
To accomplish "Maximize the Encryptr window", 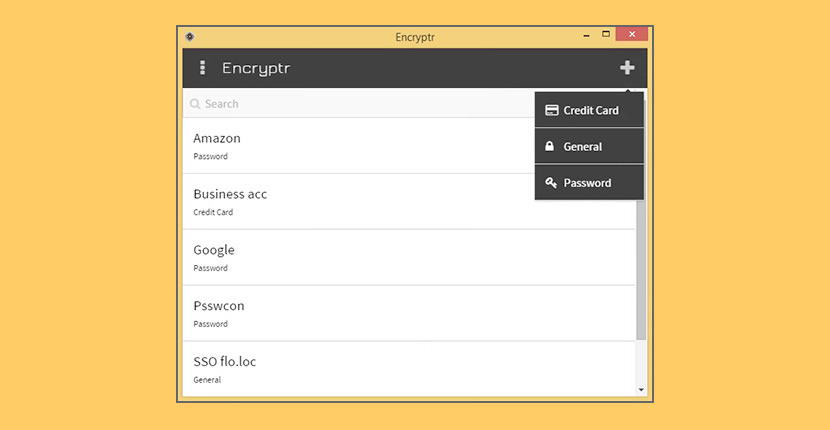I will point(606,34).
